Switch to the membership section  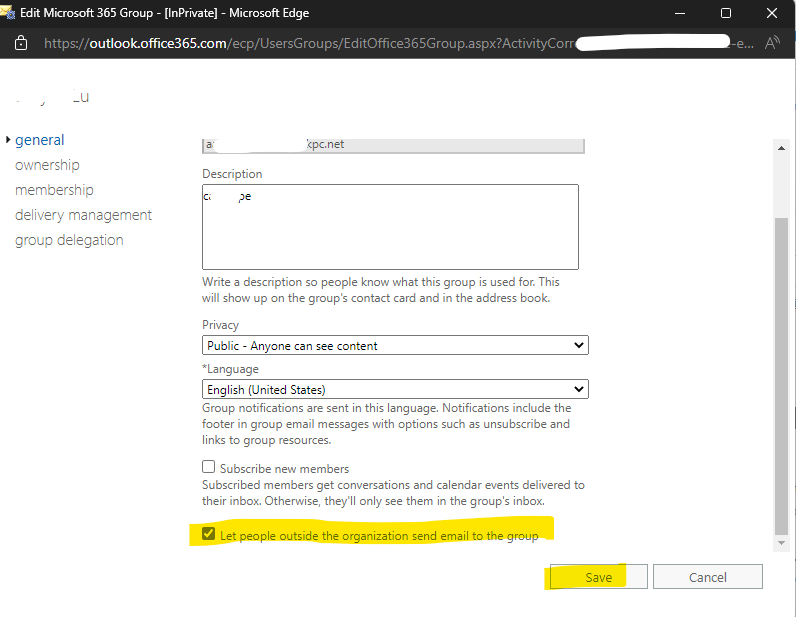pyautogui.click(x=54, y=190)
